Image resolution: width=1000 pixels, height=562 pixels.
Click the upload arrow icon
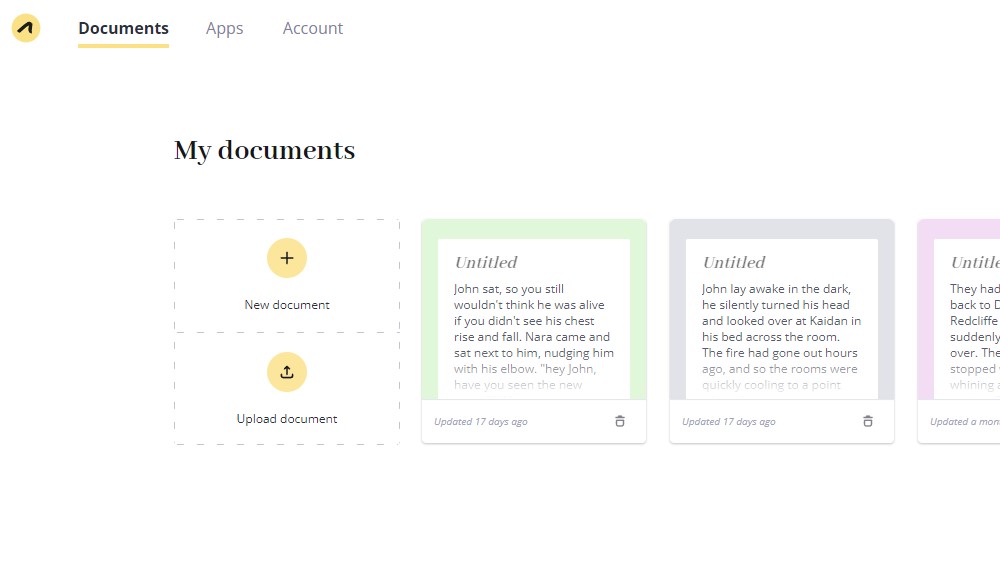(x=287, y=372)
